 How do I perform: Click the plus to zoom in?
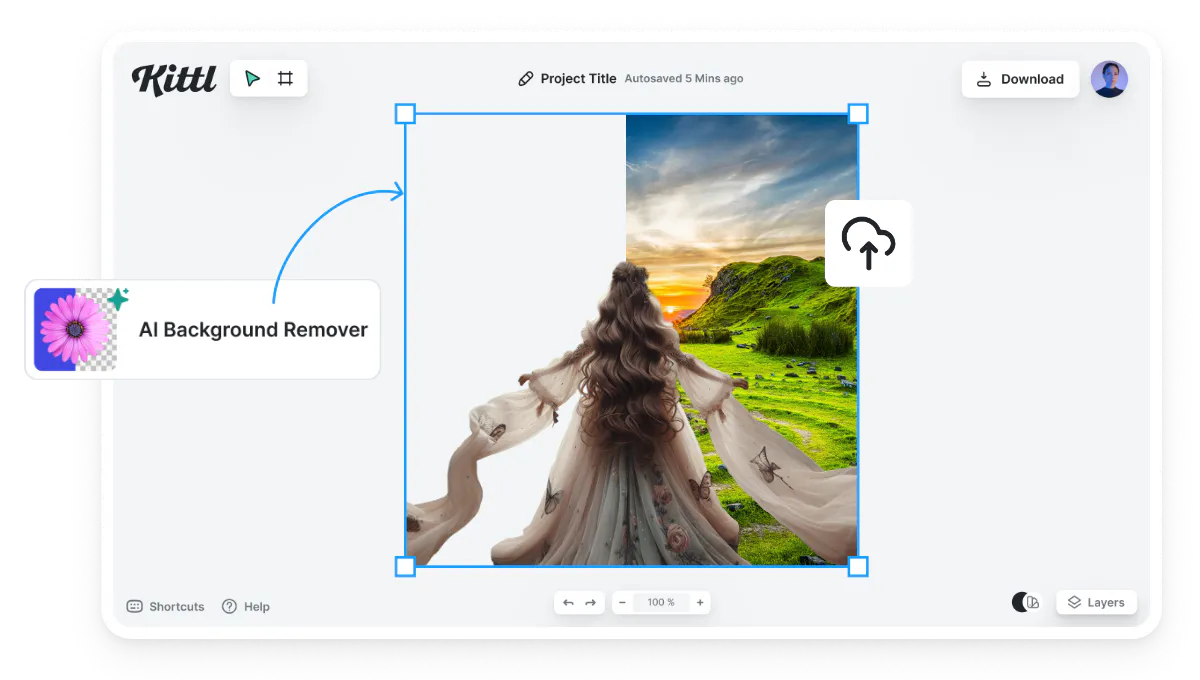699,602
